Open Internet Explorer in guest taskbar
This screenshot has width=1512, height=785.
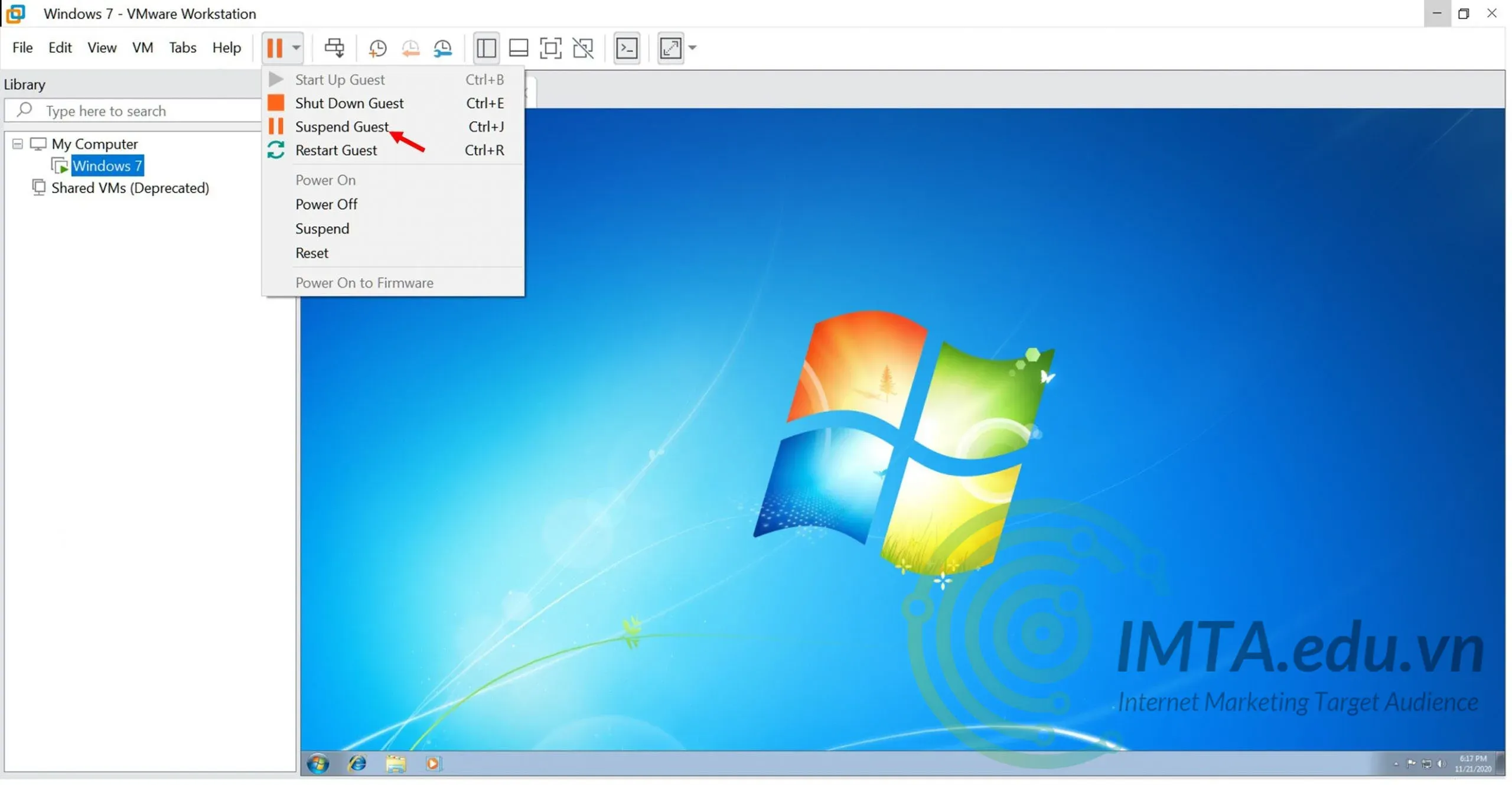(x=357, y=764)
